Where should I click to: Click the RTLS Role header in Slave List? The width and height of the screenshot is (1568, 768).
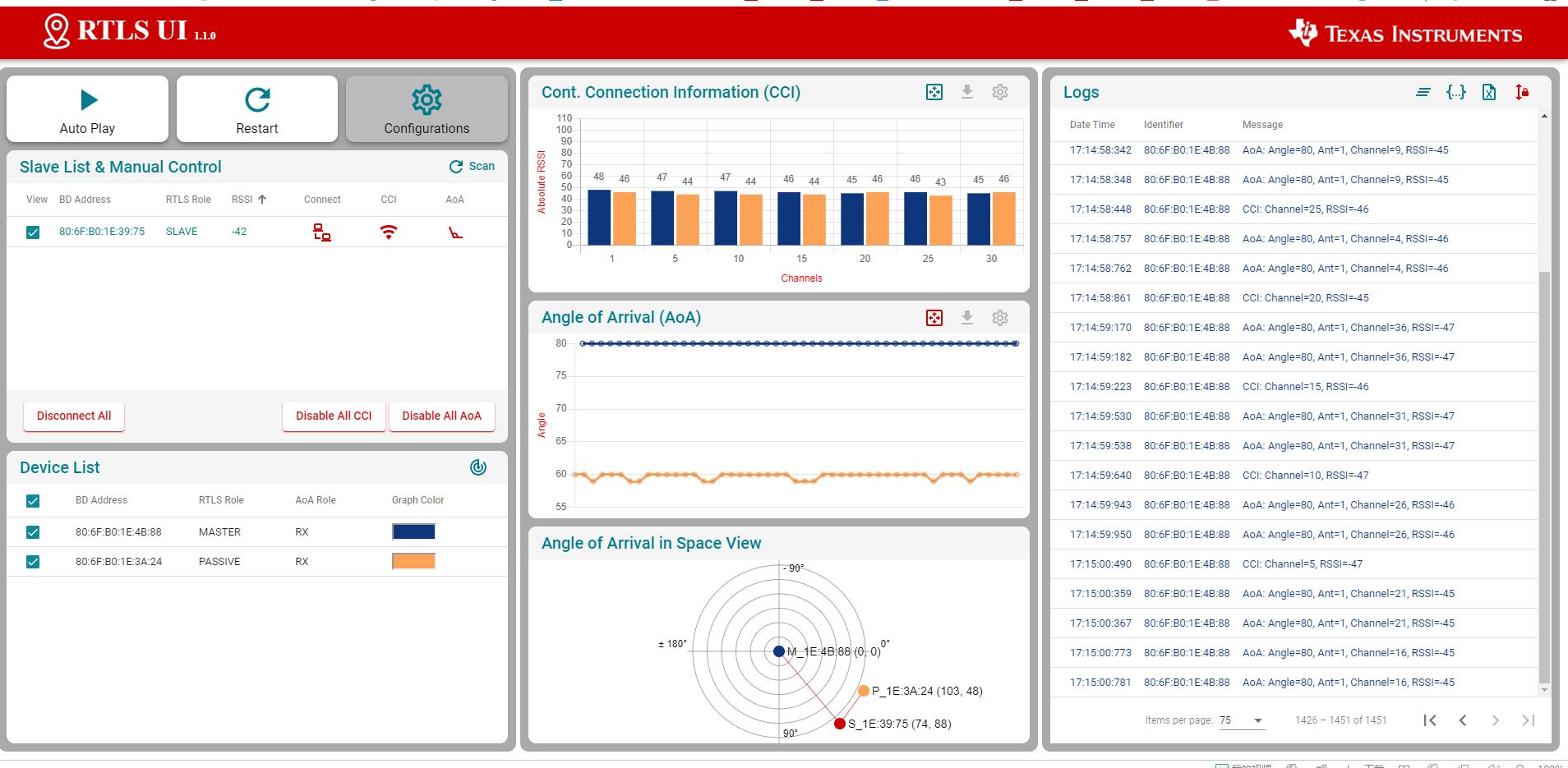coord(188,200)
